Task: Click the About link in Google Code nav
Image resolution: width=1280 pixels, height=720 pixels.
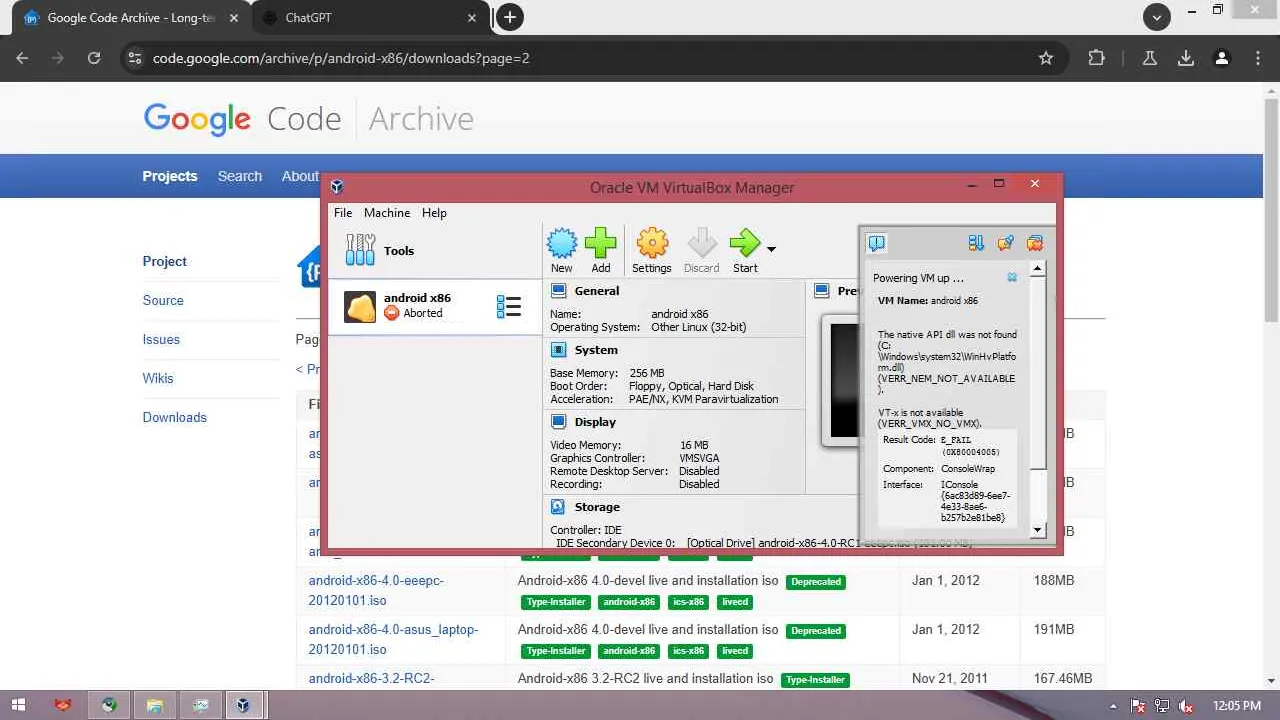Action: [x=300, y=176]
